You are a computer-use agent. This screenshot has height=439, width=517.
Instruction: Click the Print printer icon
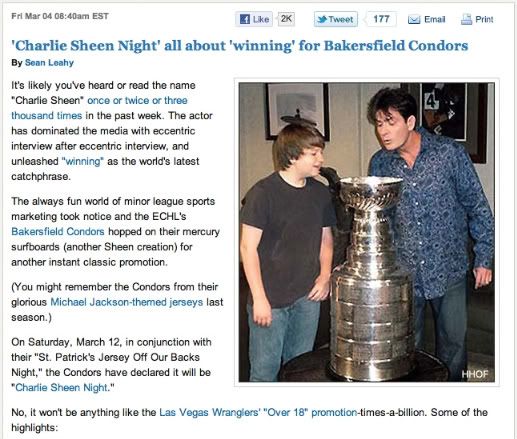466,19
